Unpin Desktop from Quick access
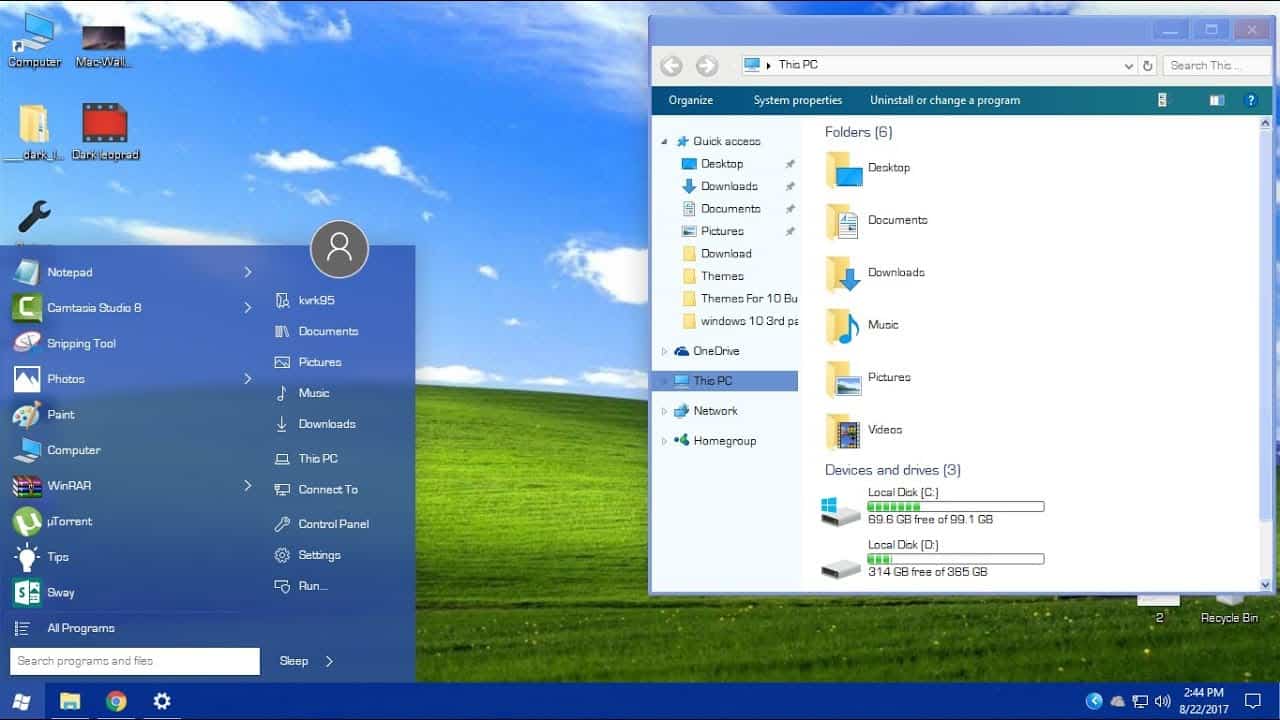 click(x=789, y=163)
